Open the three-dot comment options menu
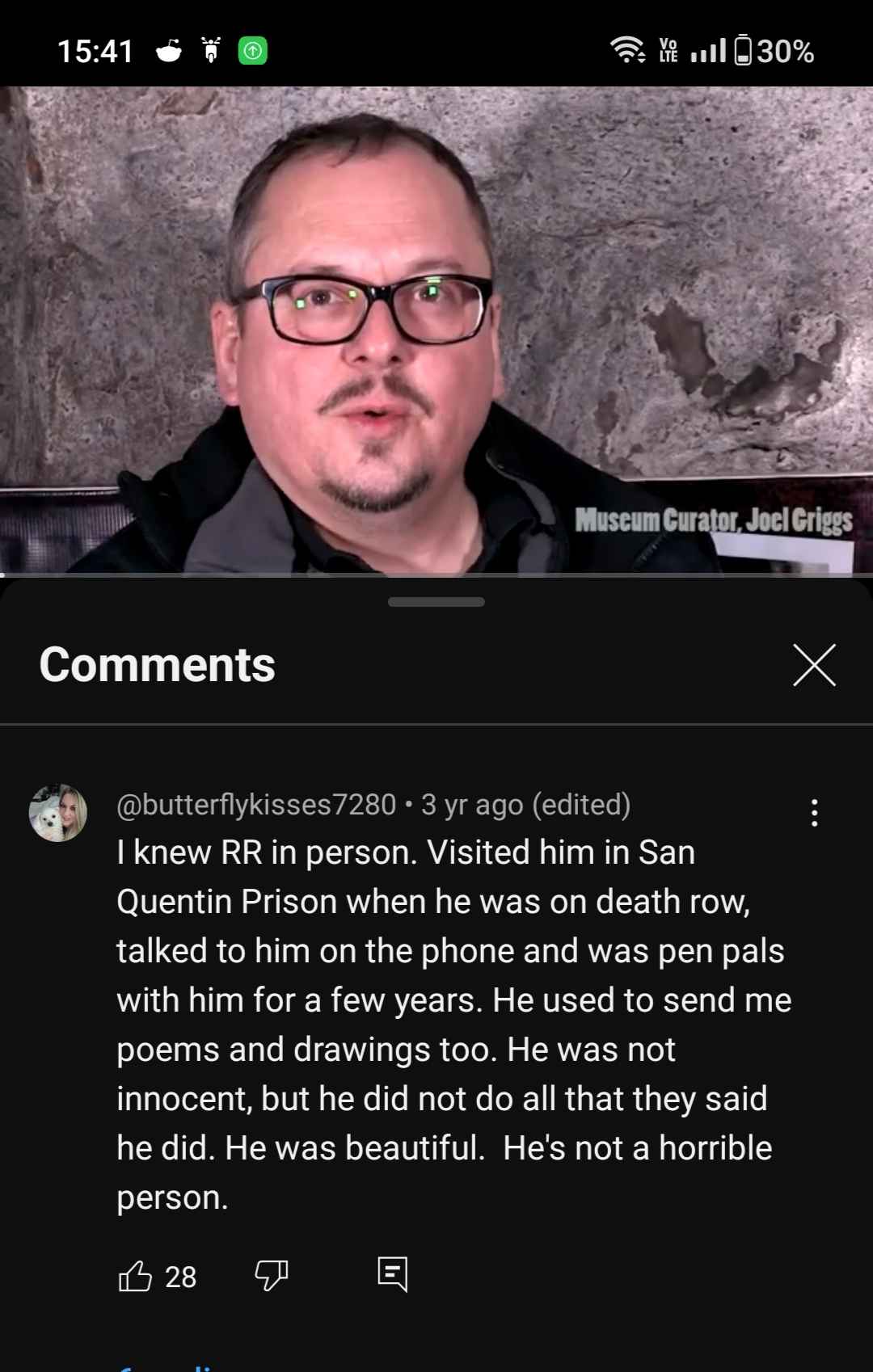This screenshot has height=1372, width=873. [x=814, y=812]
